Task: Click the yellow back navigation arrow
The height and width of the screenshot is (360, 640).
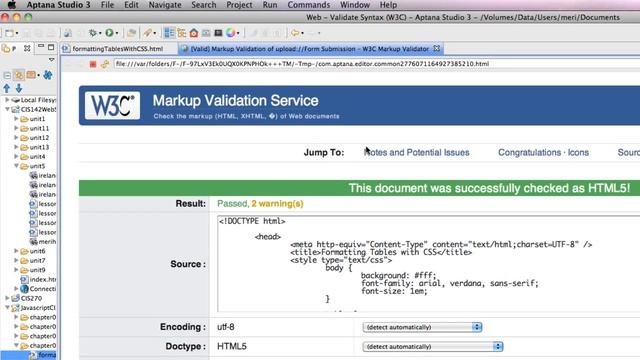Action: tap(295, 33)
